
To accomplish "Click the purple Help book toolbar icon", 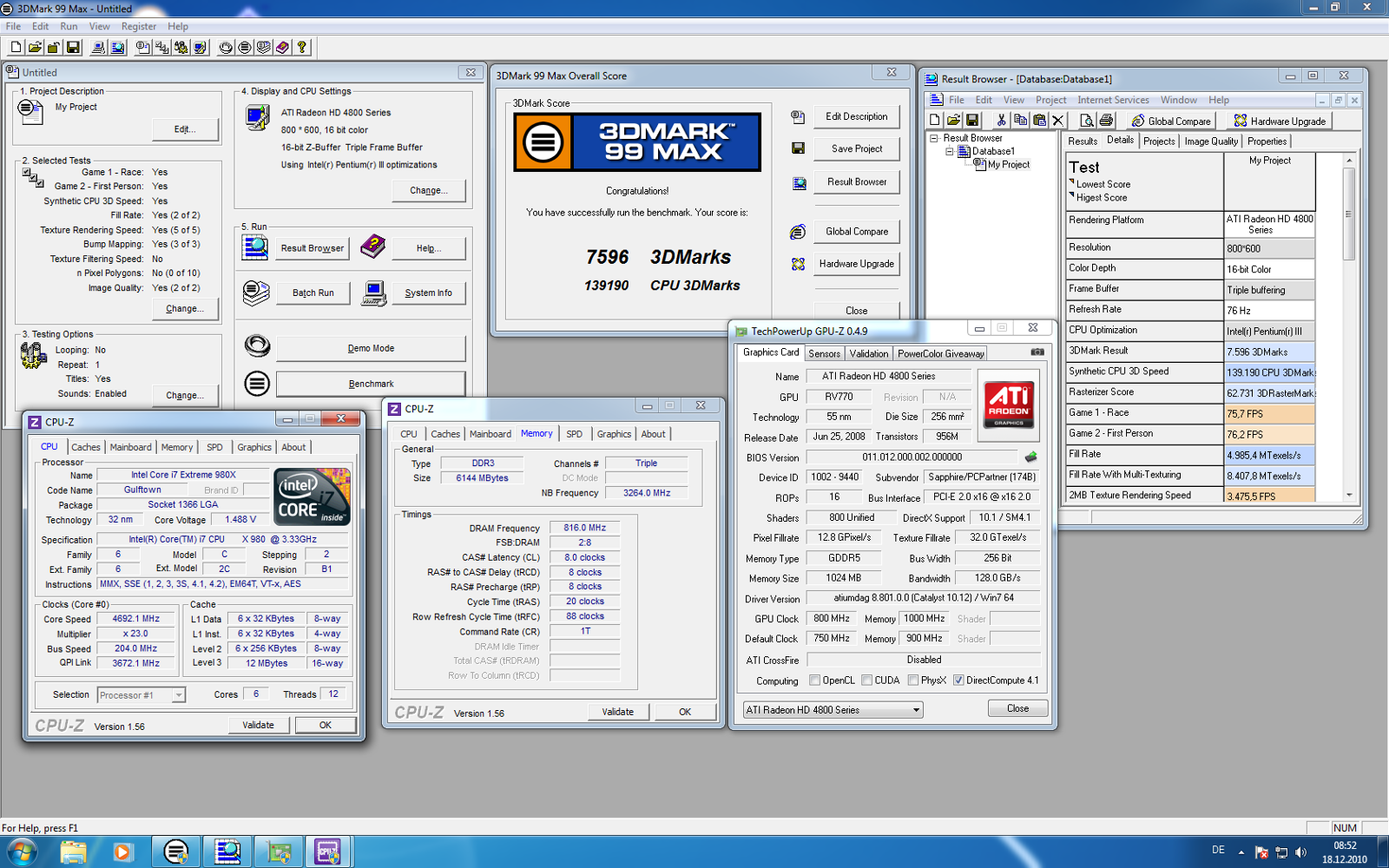I will coord(283,48).
